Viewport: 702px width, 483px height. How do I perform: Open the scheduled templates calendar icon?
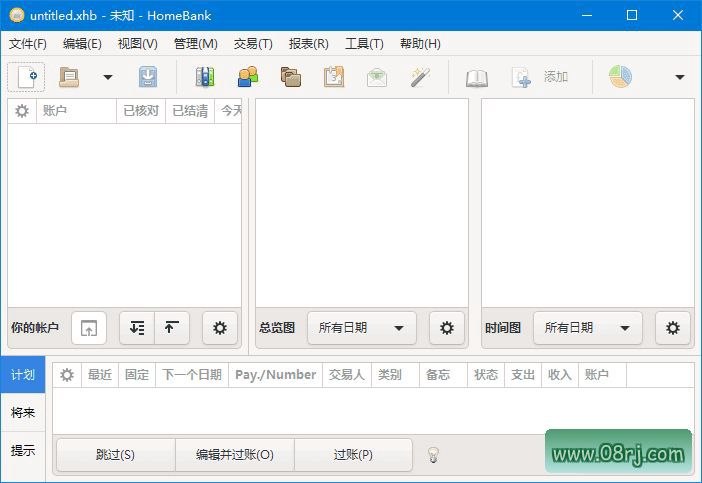[334, 77]
